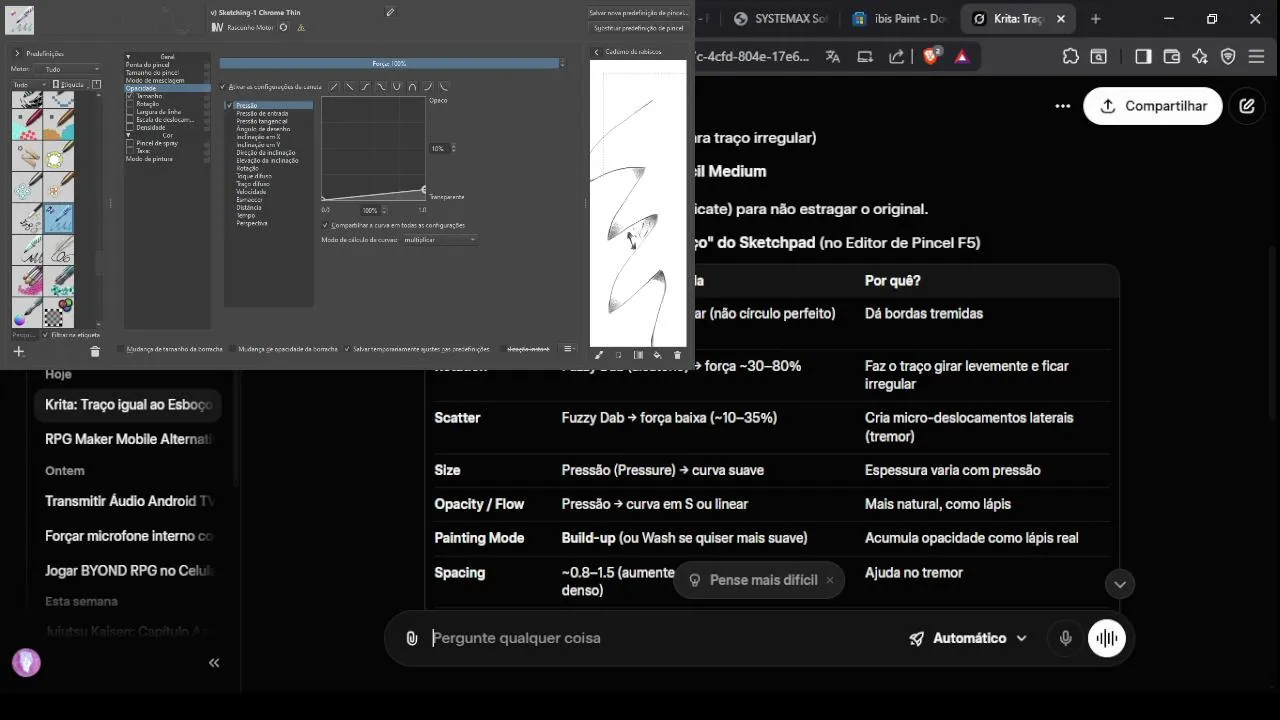Click the warning triangle beside Rascunho Motor
Screen dimensions: 1280x720
tap(301, 28)
